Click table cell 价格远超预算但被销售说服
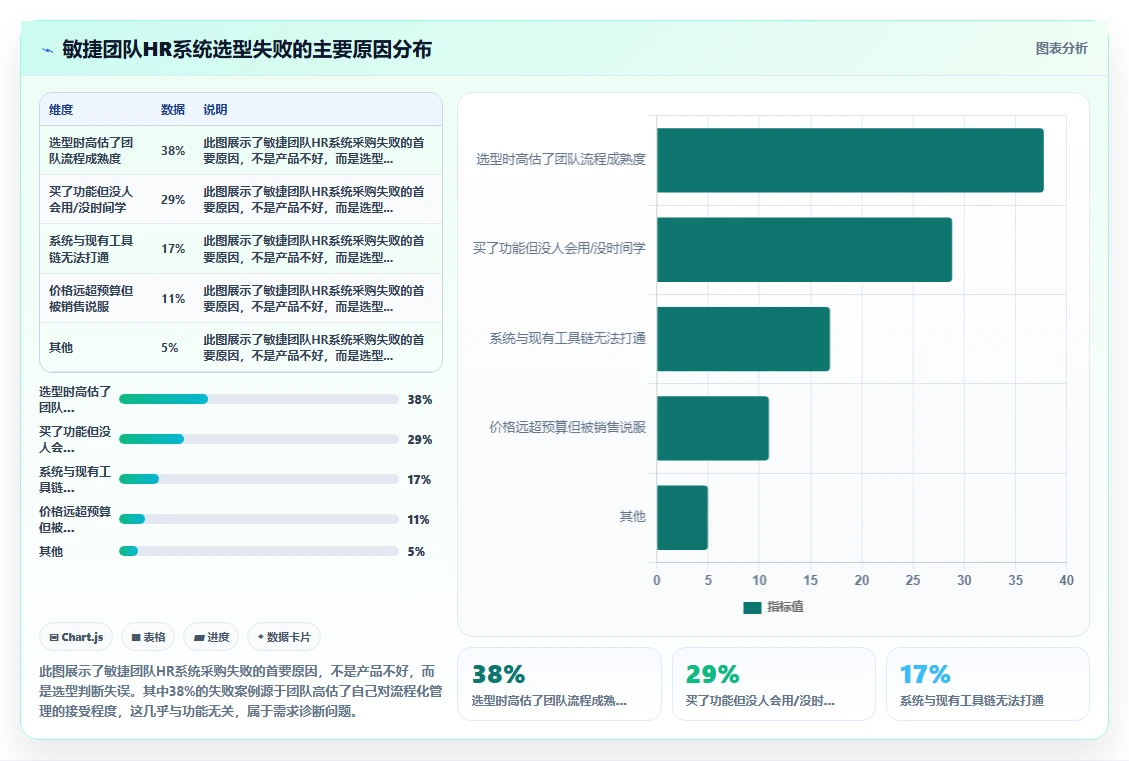 tap(91, 298)
